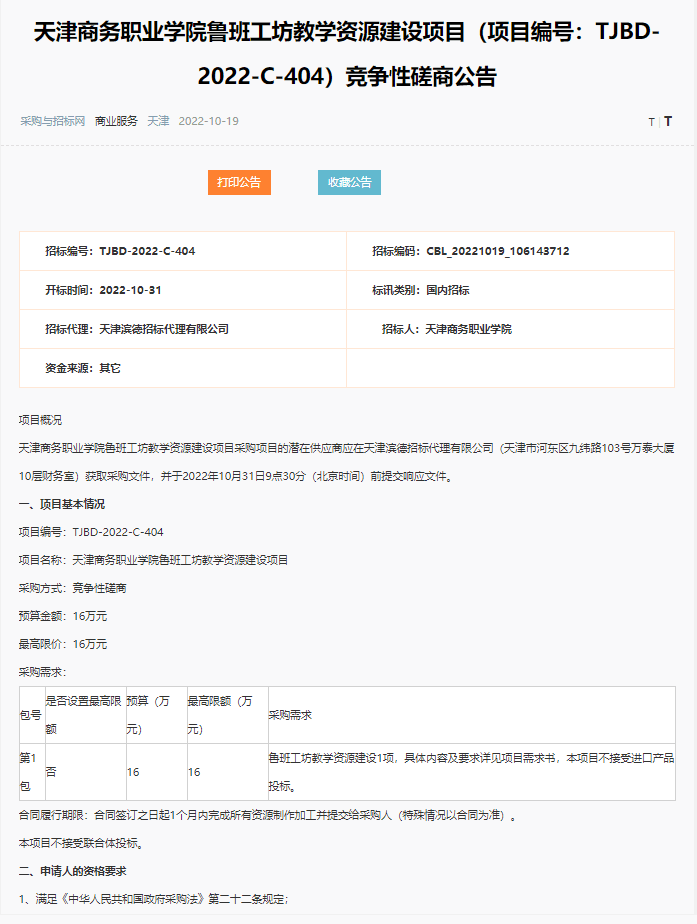
Task: Click the 招标编号 TJBD-2022-C-404 cell
Action: [x=183, y=251]
